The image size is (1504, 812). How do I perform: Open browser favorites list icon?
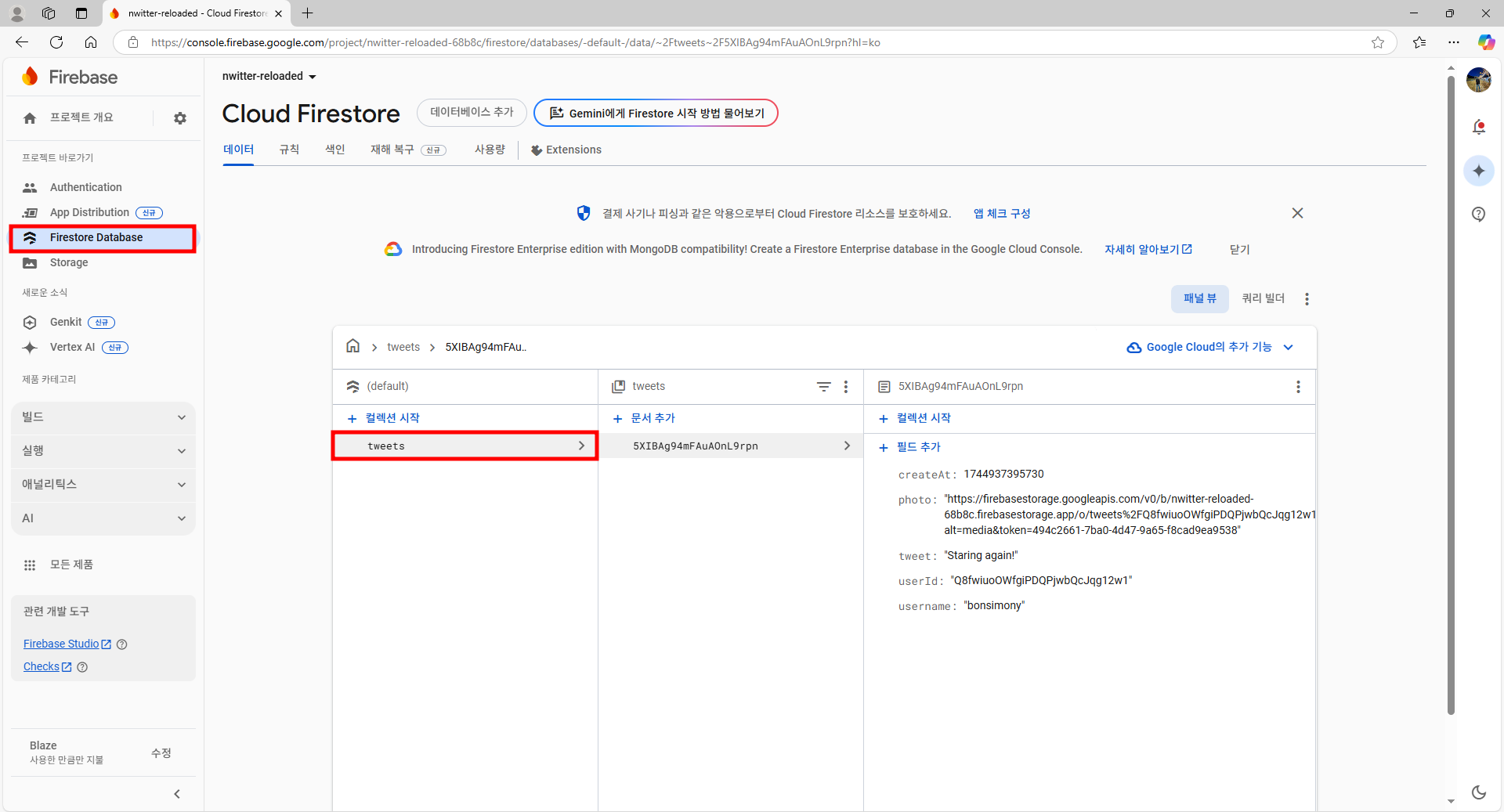[1419, 42]
